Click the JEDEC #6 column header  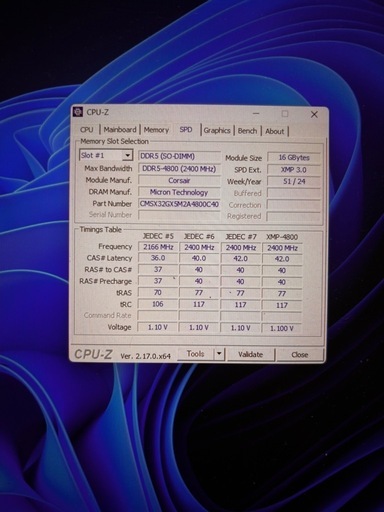(x=199, y=236)
